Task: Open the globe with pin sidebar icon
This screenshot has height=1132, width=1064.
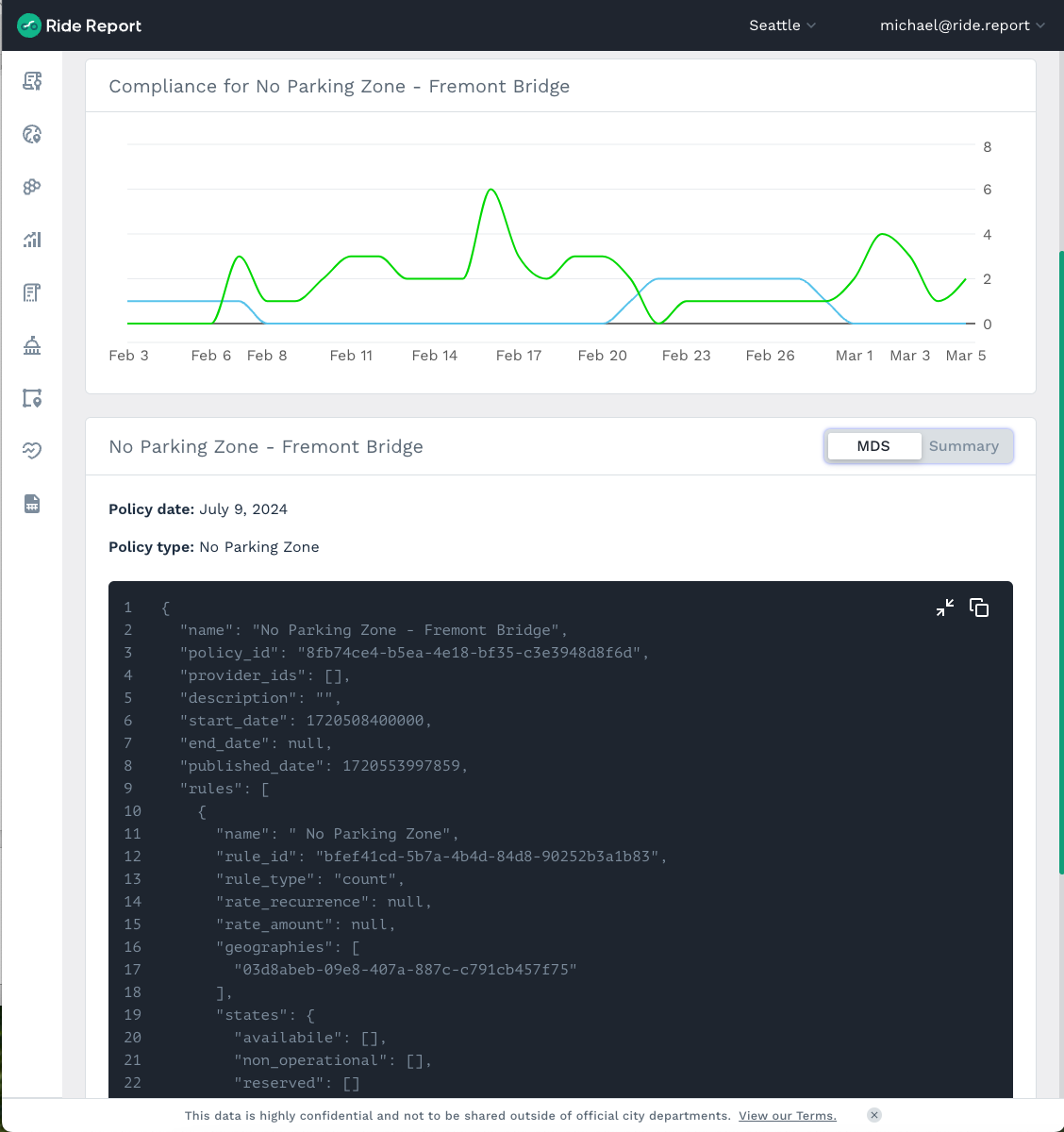Action: click(x=32, y=134)
